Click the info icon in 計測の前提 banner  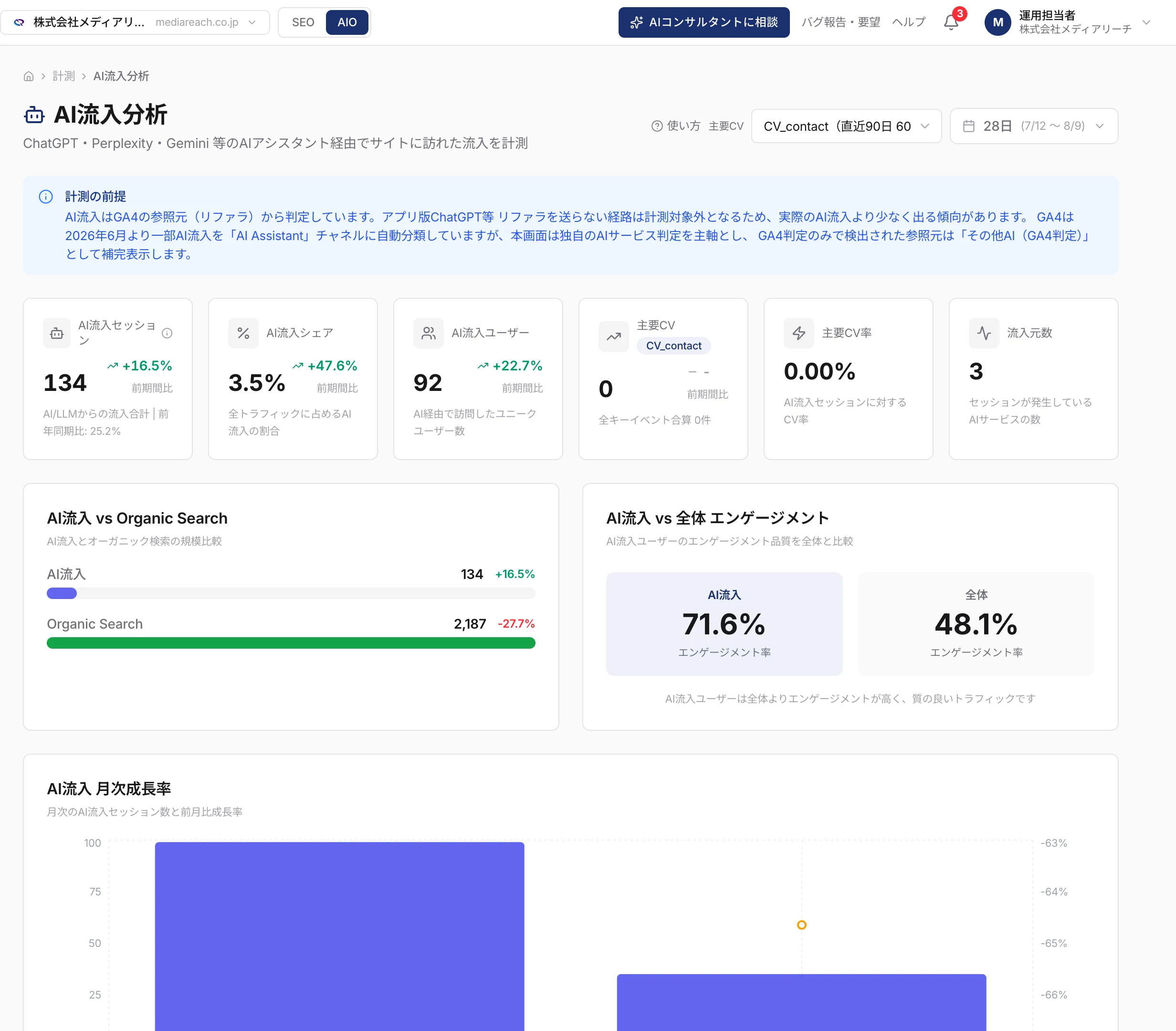click(45, 197)
